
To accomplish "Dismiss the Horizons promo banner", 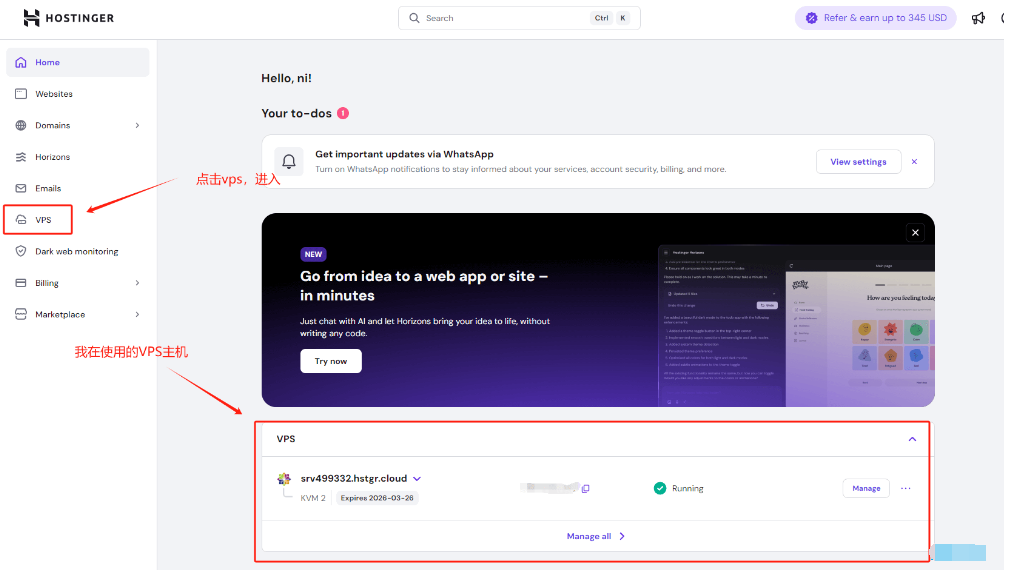I will click(914, 233).
